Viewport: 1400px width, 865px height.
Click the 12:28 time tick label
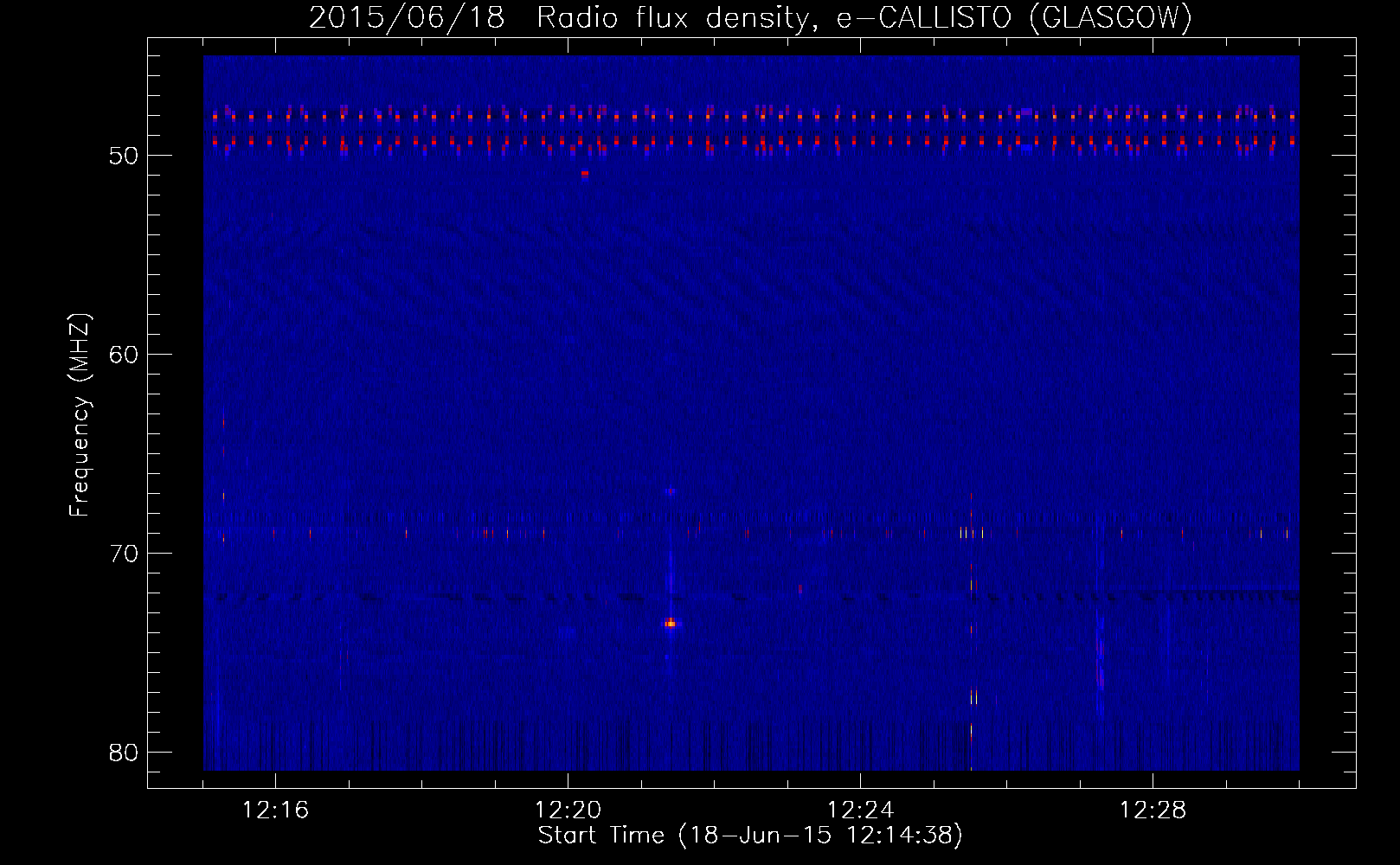(1153, 811)
